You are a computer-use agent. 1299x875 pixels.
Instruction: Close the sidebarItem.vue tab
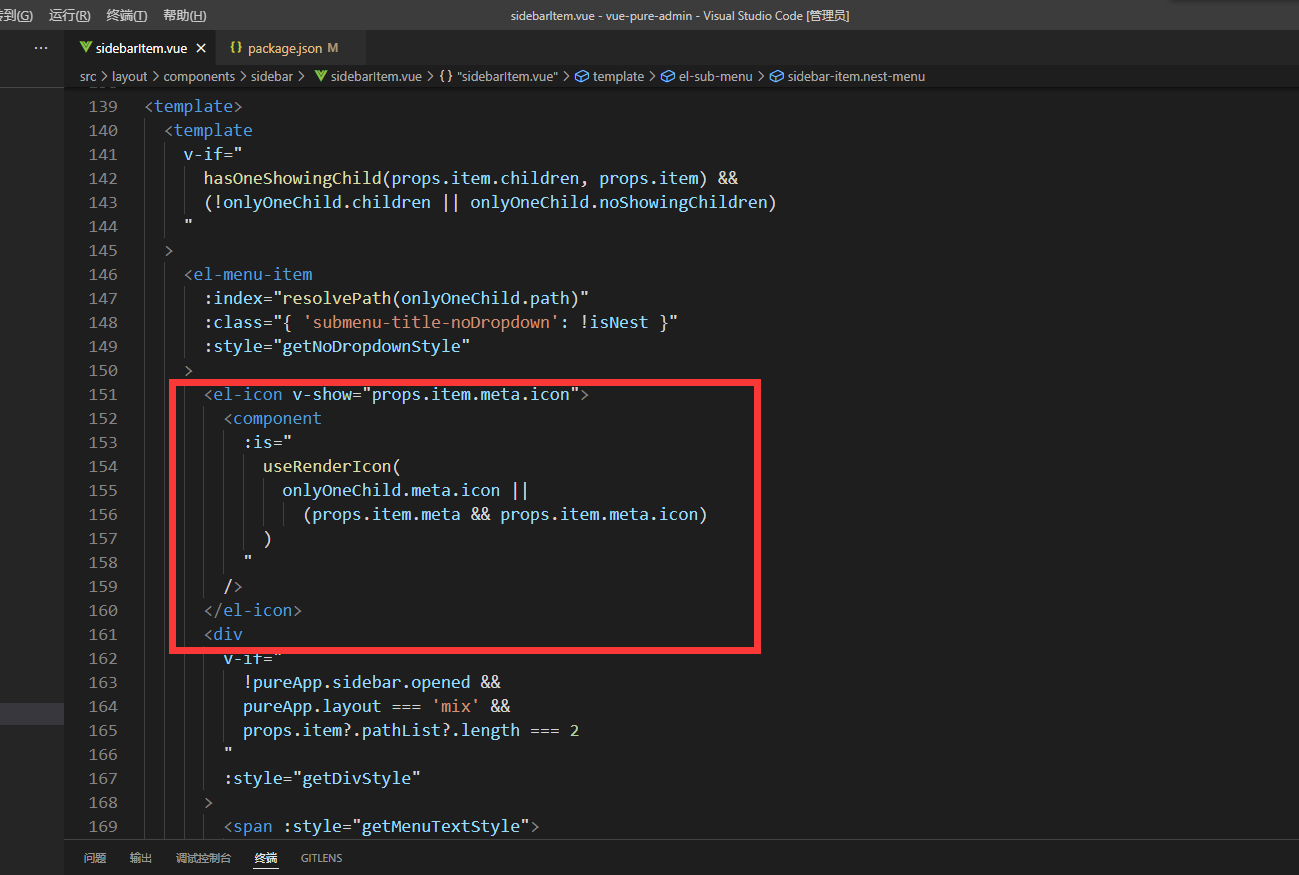[x=201, y=48]
